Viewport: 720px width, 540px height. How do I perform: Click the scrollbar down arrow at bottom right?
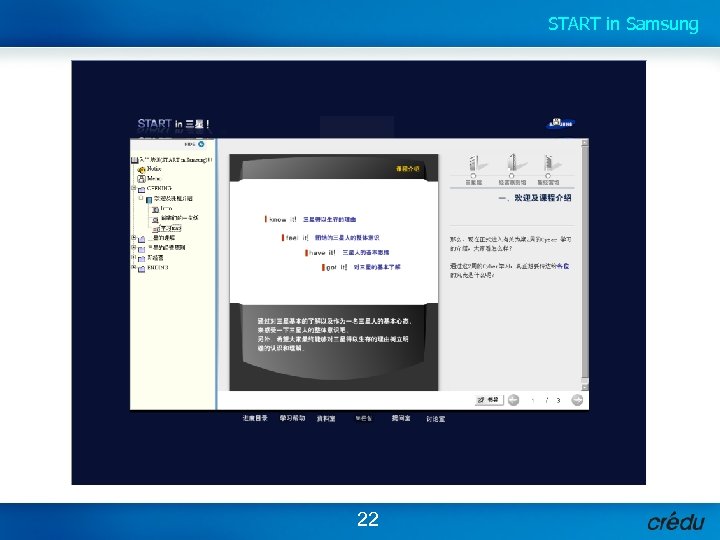(x=585, y=387)
